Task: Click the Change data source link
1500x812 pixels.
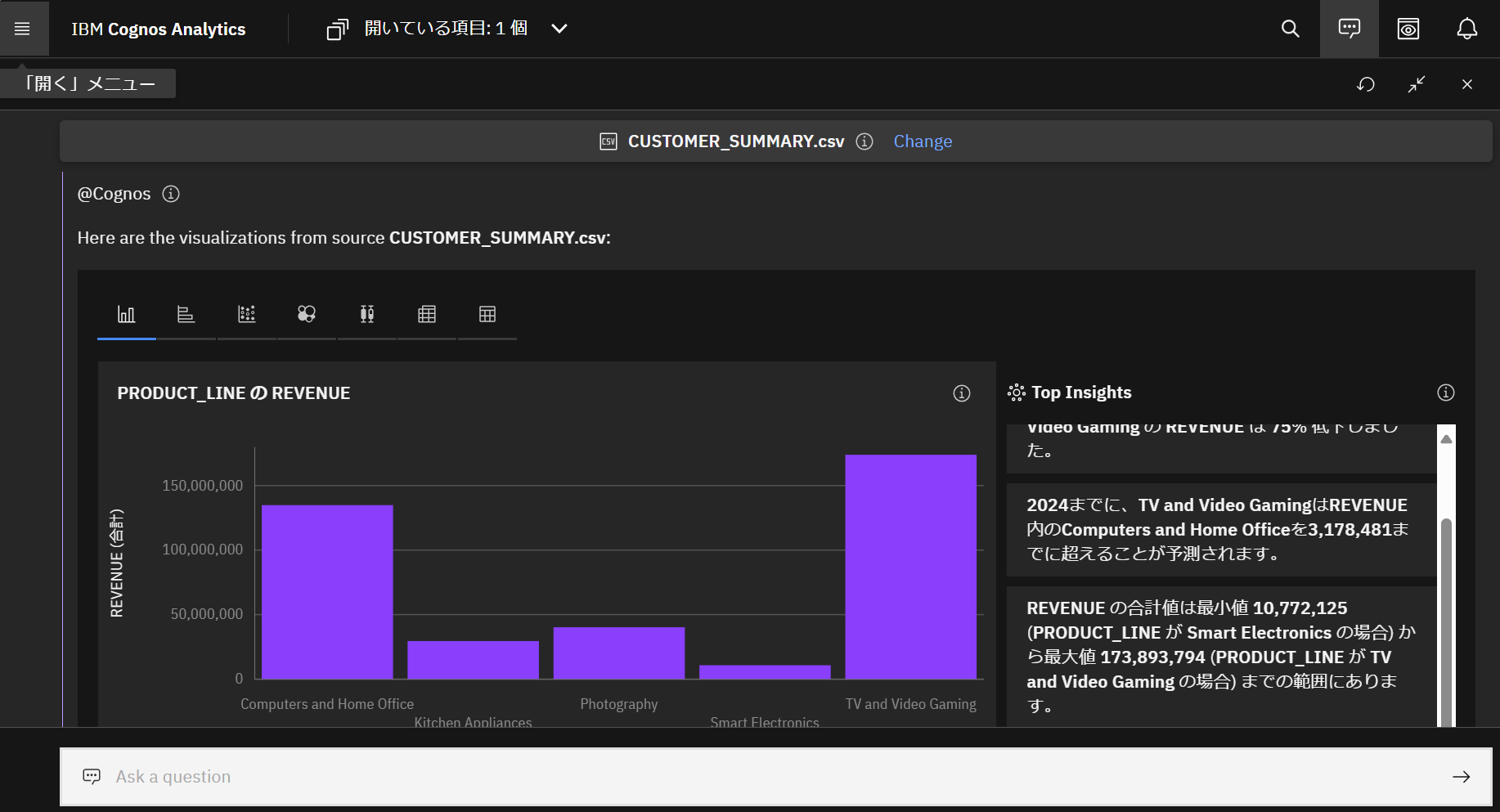Action: 923,141
